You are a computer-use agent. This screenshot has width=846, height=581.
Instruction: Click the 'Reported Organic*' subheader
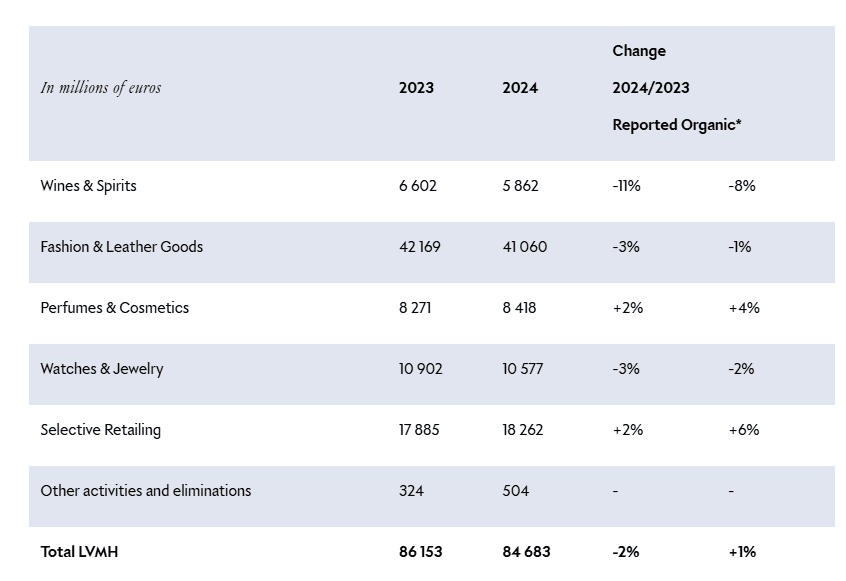click(677, 125)
